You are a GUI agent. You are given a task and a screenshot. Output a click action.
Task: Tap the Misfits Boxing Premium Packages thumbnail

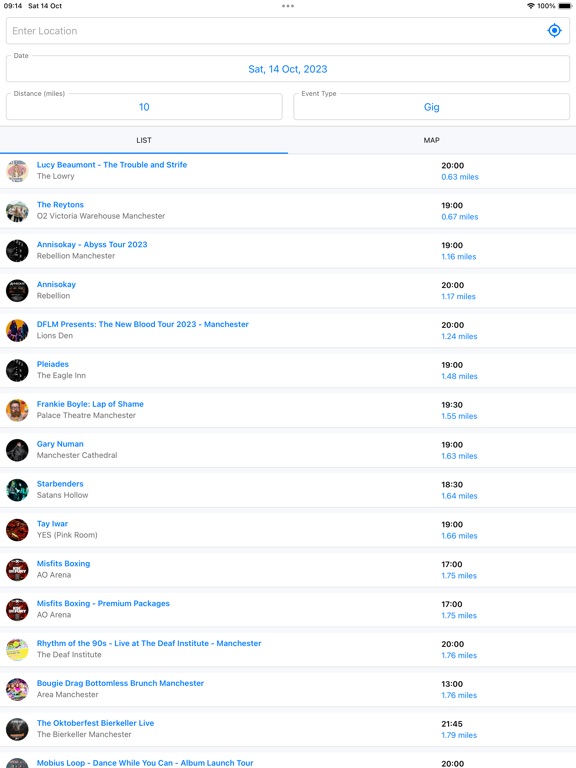pos(17,610)
